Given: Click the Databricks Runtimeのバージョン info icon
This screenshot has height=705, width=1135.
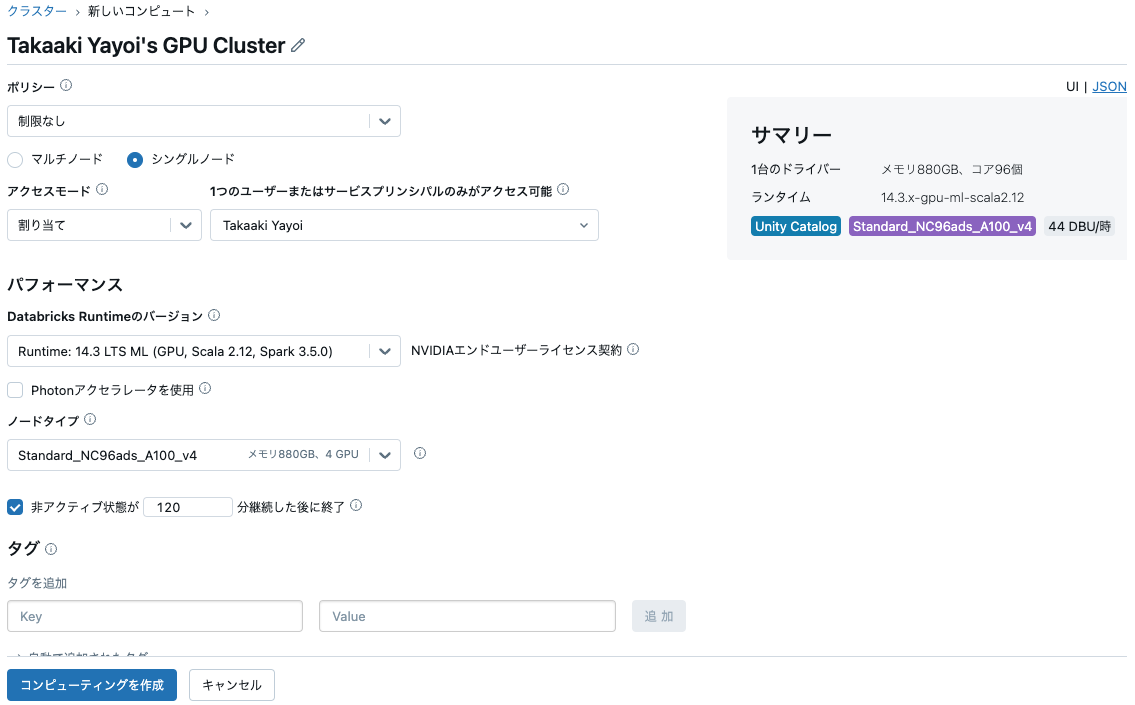Looking at the screenshot, I should [x=212, y=314].
